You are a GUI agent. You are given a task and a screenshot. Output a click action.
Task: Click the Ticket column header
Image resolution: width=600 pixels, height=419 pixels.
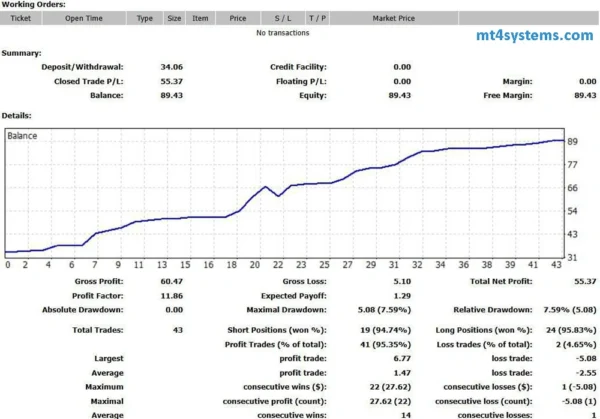tap(20, 18)
